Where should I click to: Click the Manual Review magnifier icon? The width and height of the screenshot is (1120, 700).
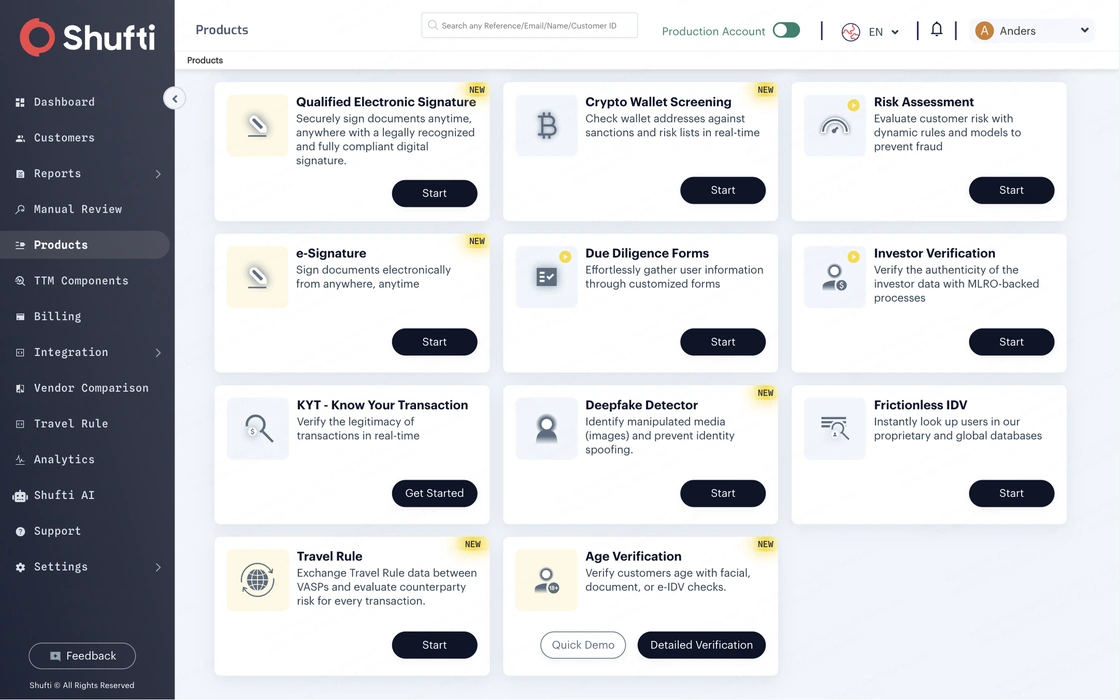pyautogui.click(x=20, y=209)
